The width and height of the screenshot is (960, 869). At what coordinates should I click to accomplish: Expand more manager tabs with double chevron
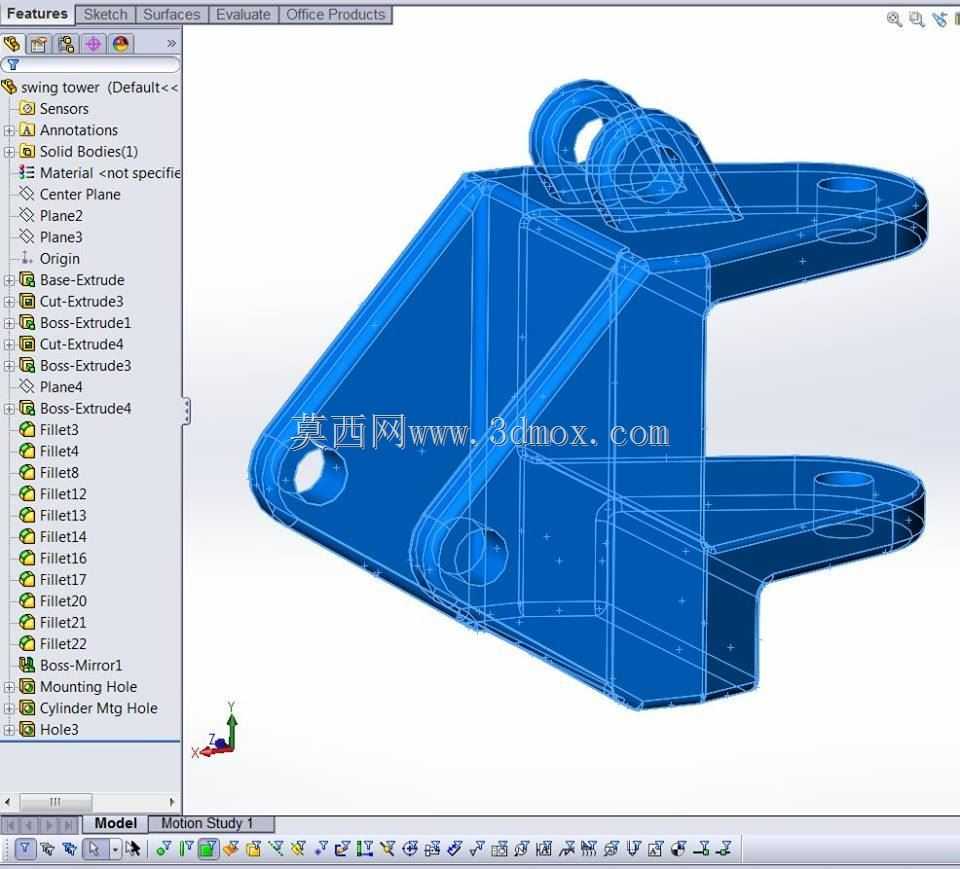coord(171,43)
